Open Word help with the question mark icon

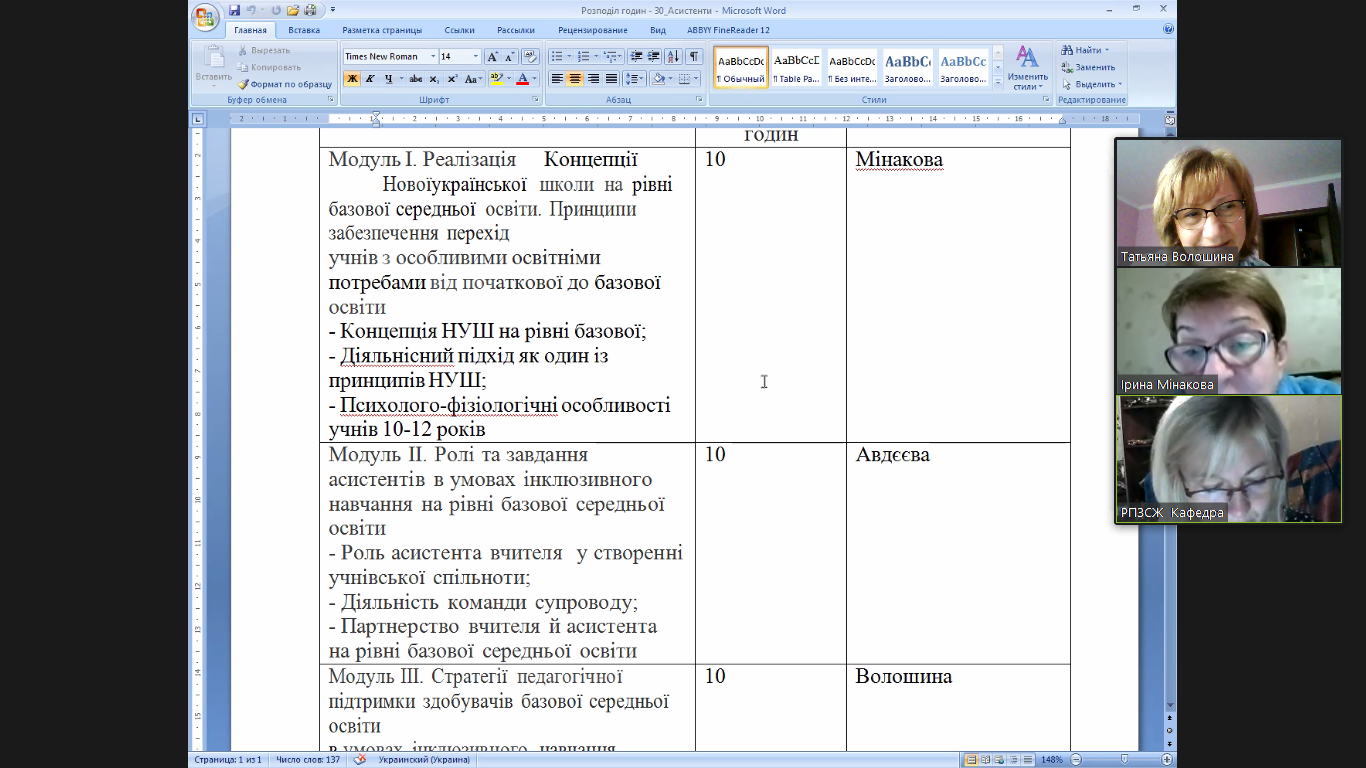point(1168,29)
